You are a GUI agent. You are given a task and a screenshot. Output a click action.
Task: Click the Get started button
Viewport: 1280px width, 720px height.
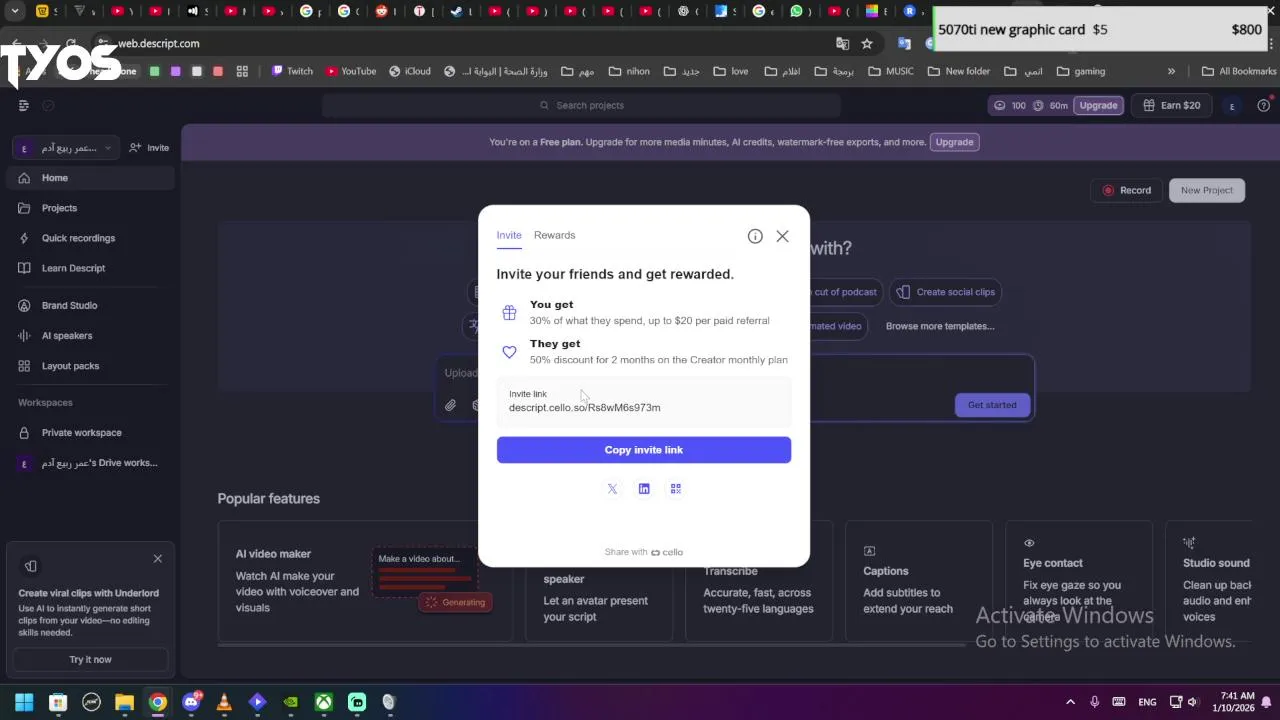(992, 405)
